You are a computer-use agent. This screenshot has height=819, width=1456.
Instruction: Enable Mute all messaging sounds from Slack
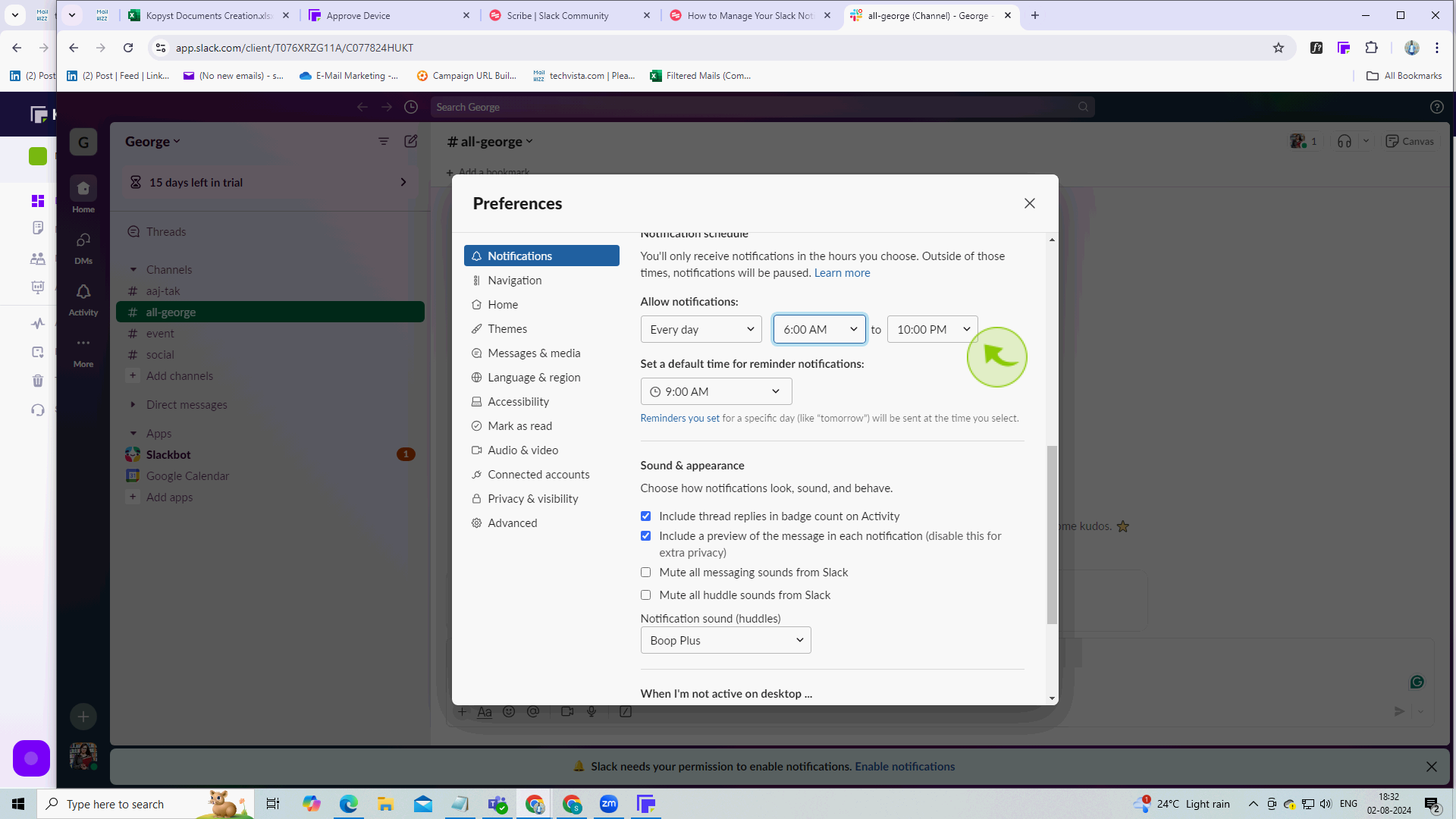[645, 571]
